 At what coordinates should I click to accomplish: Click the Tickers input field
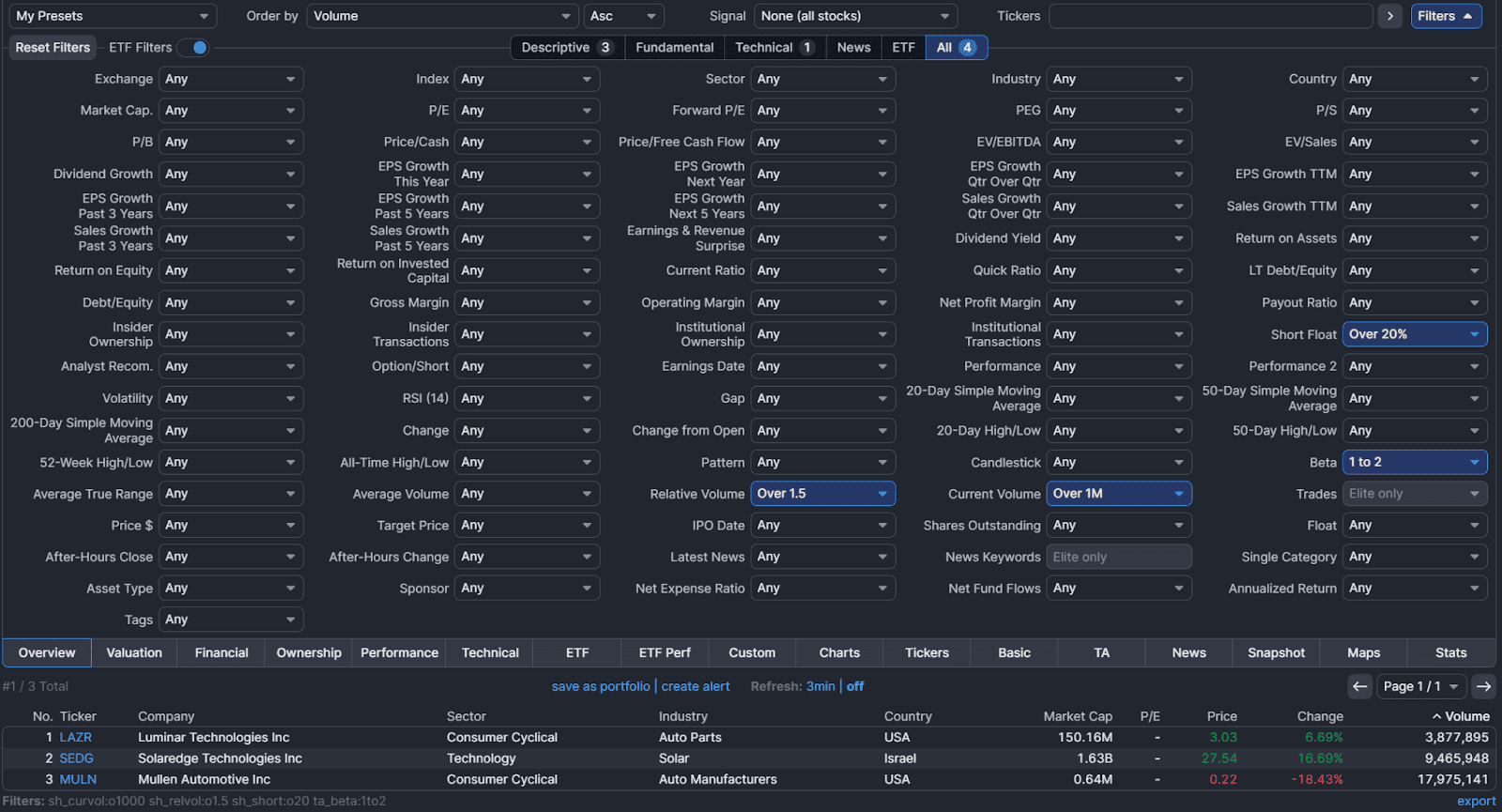point(1211,16)
